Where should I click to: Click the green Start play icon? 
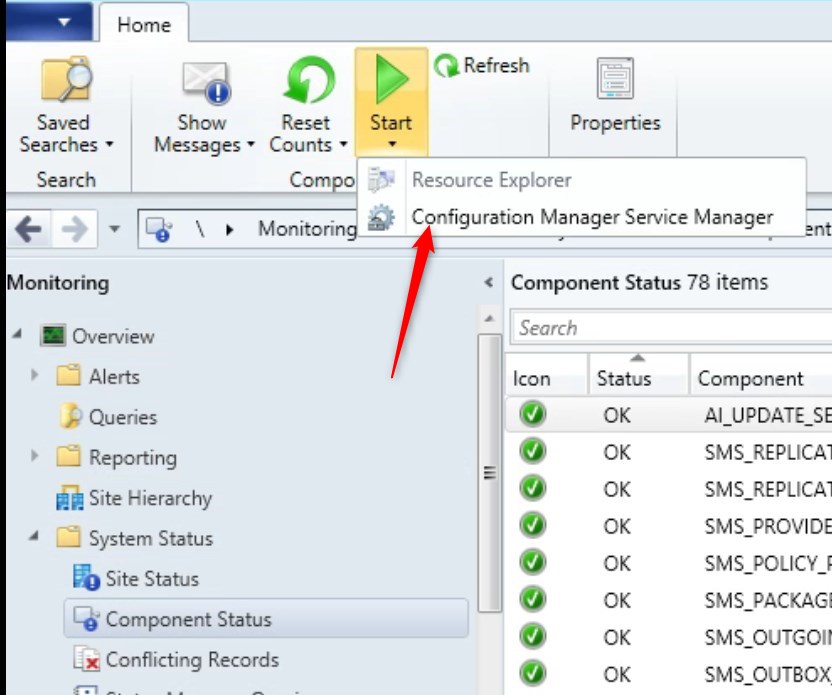(392, 80)
